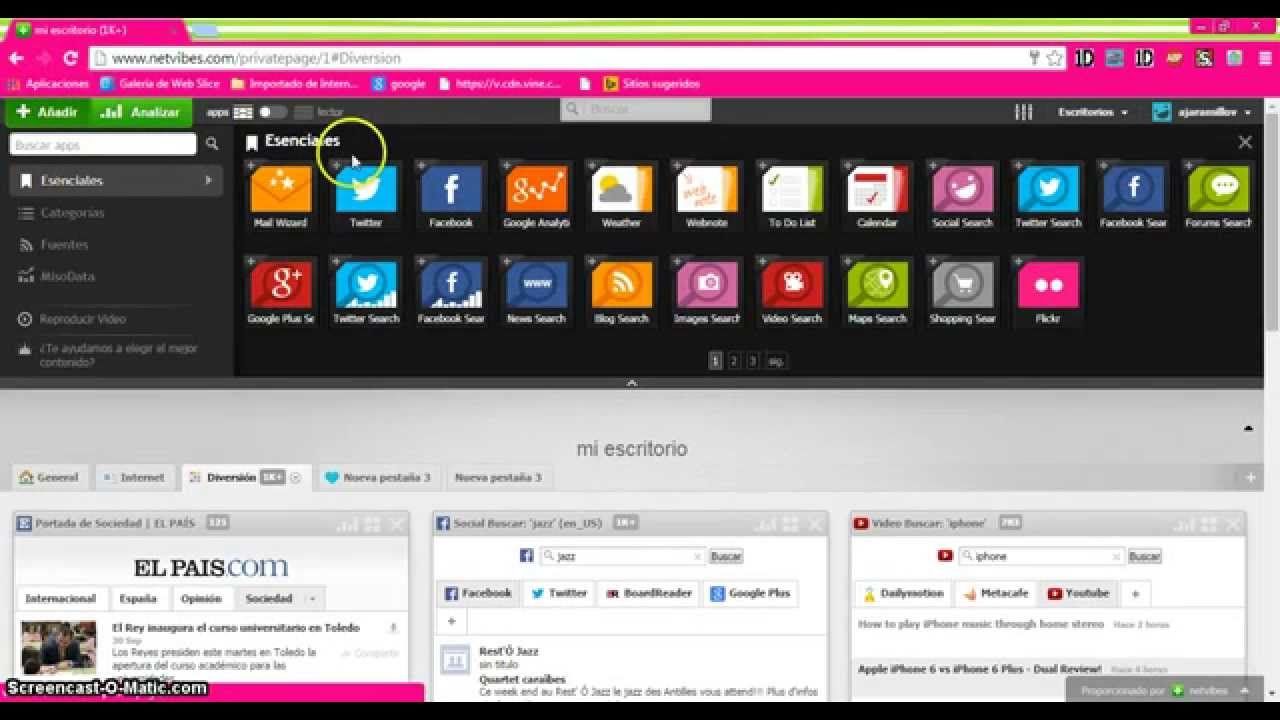Switch to the General dashboard tab
Image resolution: width=1280 pixels, height=720 pixels.
(x=49, y=478)
